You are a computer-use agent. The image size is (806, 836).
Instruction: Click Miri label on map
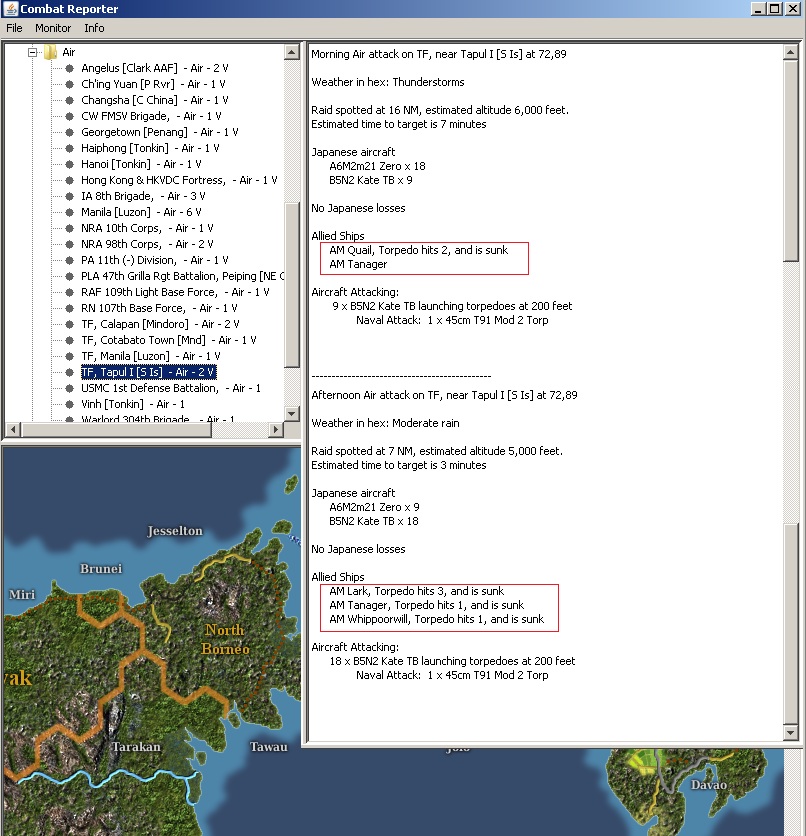coord(22,594)
